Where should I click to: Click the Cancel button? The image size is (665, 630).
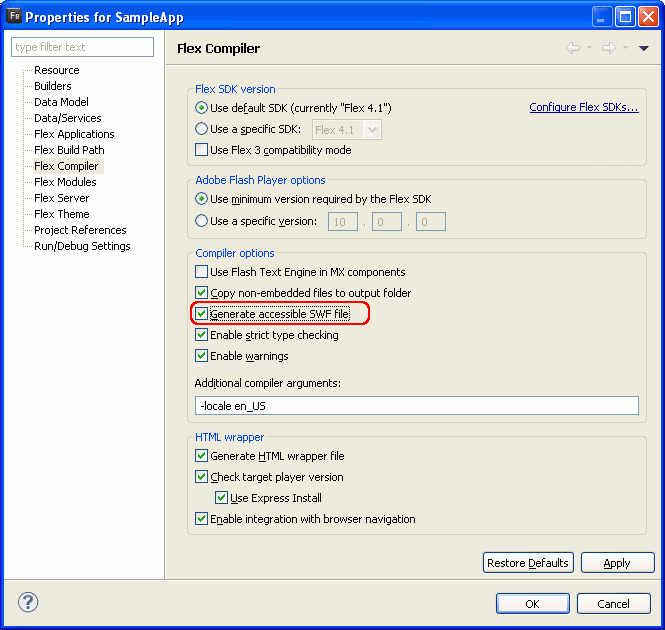pos(613,603)
